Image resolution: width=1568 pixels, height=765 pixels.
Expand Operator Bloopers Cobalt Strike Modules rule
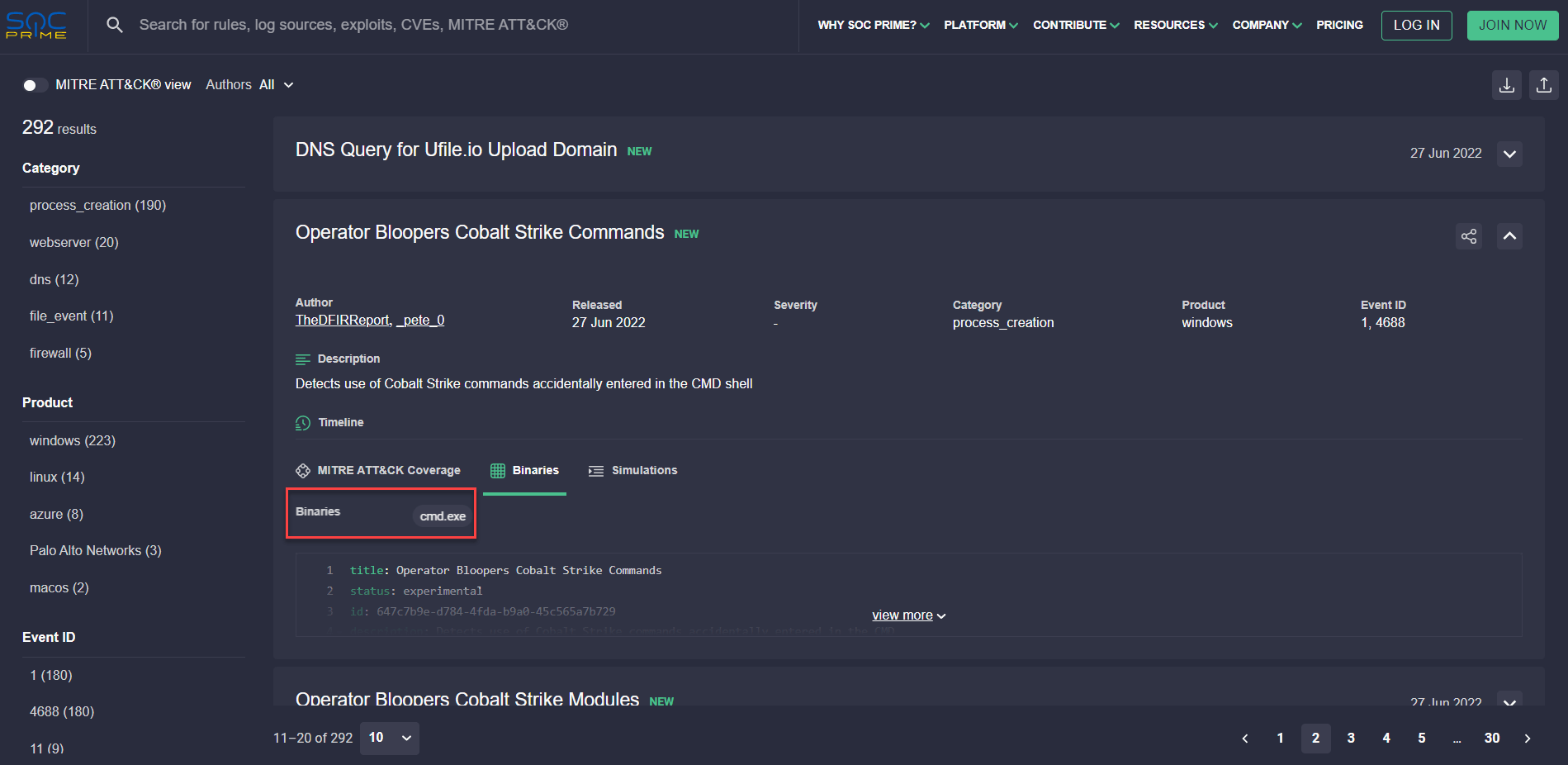pyautogui.click(x=1510, y=700)
